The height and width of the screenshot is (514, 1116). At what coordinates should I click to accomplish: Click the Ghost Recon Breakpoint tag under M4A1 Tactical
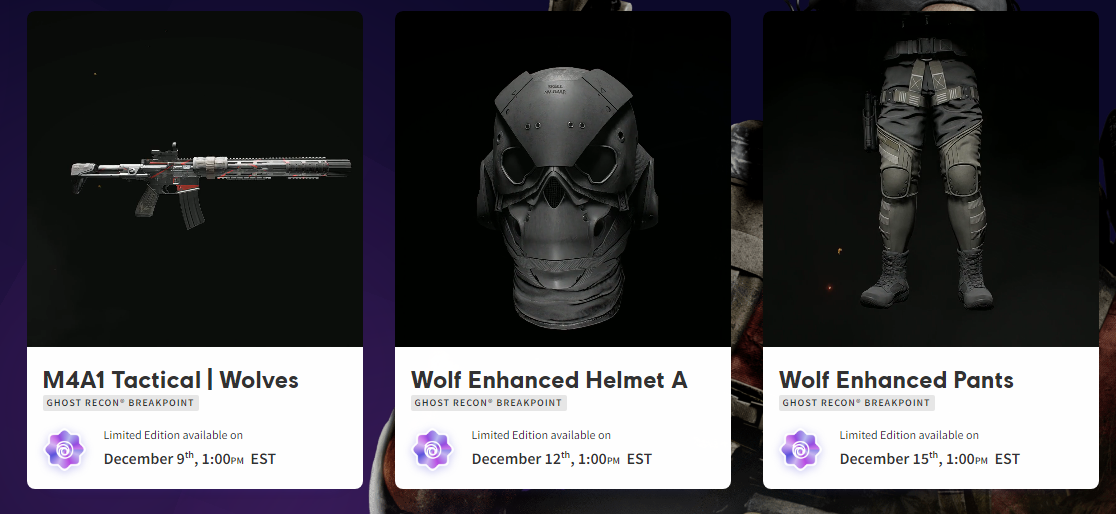coord(121,403)
